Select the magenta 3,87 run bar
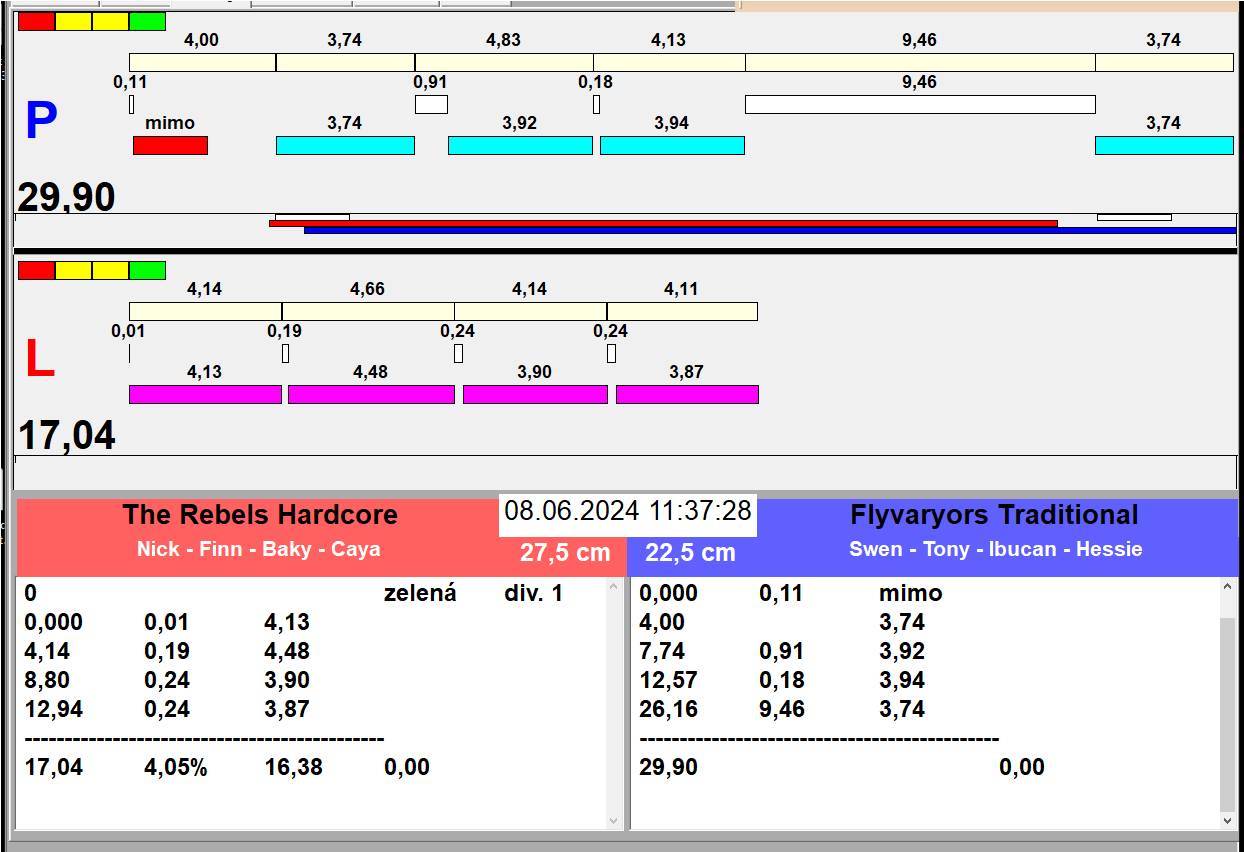This screenshot has width=1244, height=852. click(687, 394)
